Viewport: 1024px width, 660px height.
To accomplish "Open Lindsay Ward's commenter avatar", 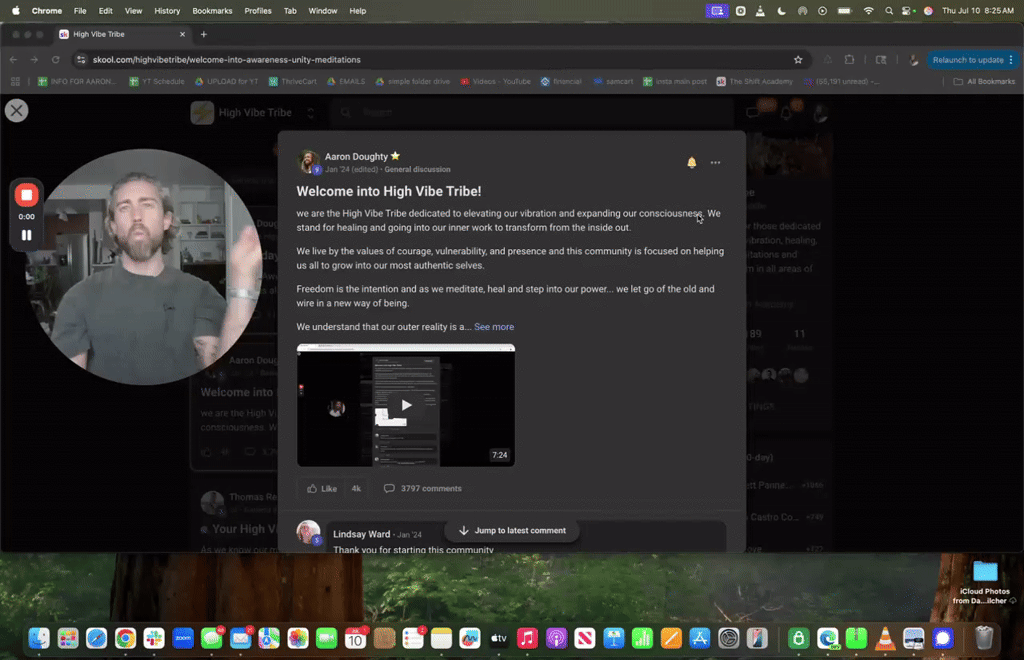I will tap(308, 532).
